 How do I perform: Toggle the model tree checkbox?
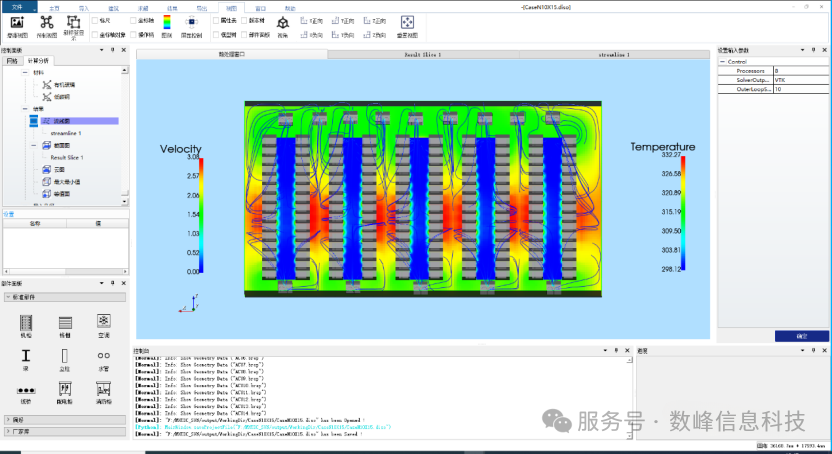216,34
